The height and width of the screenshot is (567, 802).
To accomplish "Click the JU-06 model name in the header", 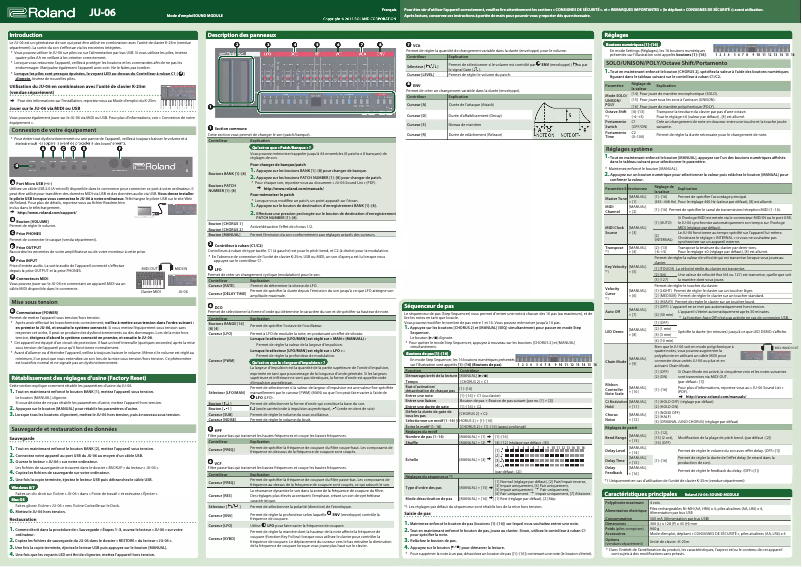I will [102, 12].
